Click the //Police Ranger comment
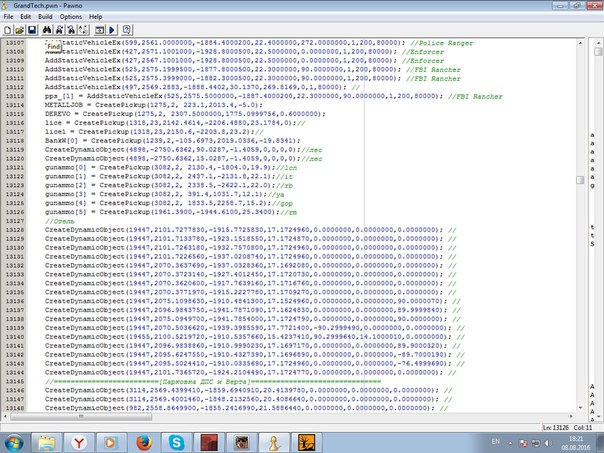Viewport: 604px width, 453px height. tap(441, 43)
